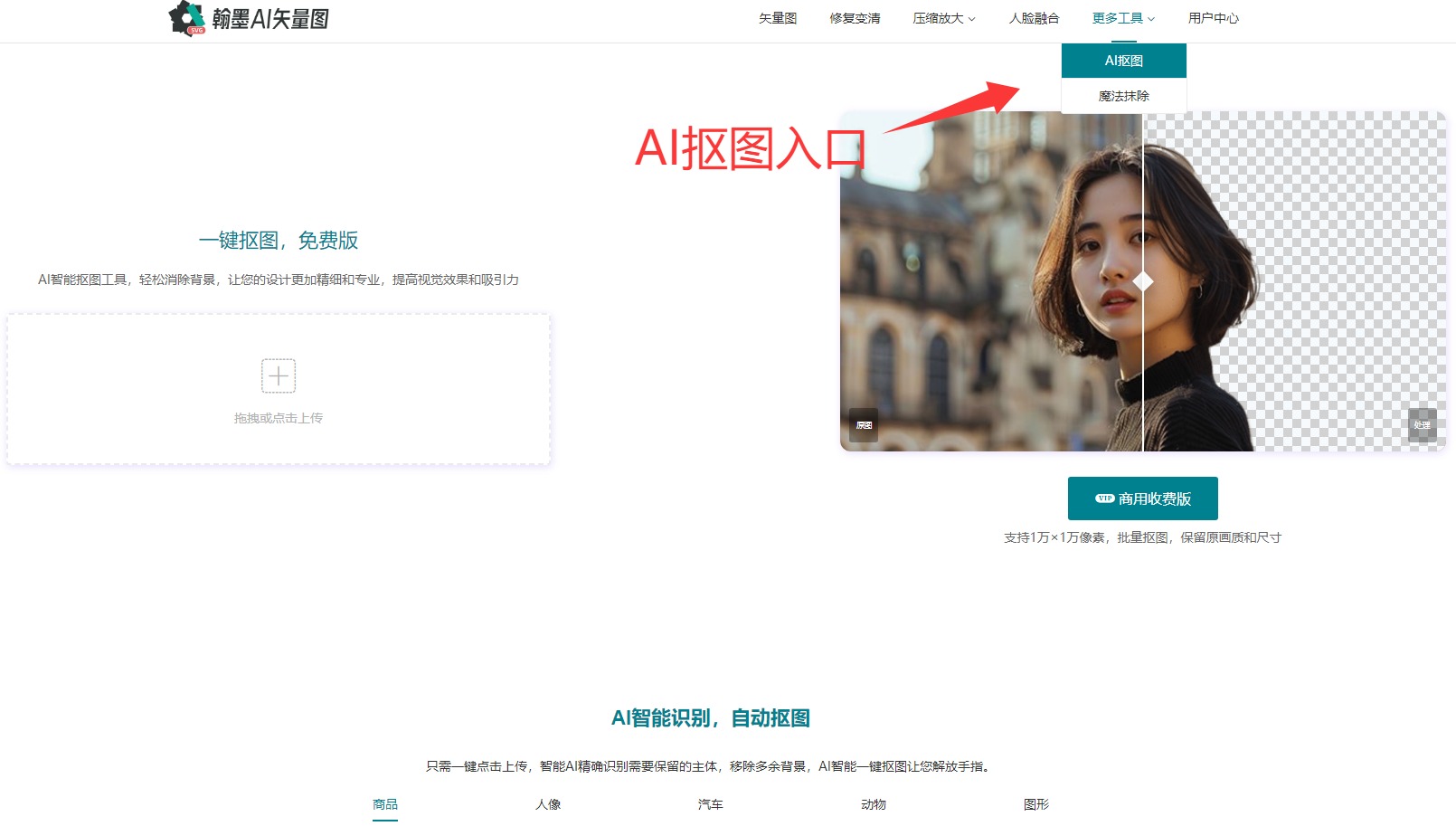Choose 魔法抹除 from the dropdown
Screen dimensions: 1456x826
pyautogui.click(x=1123, y=96)
